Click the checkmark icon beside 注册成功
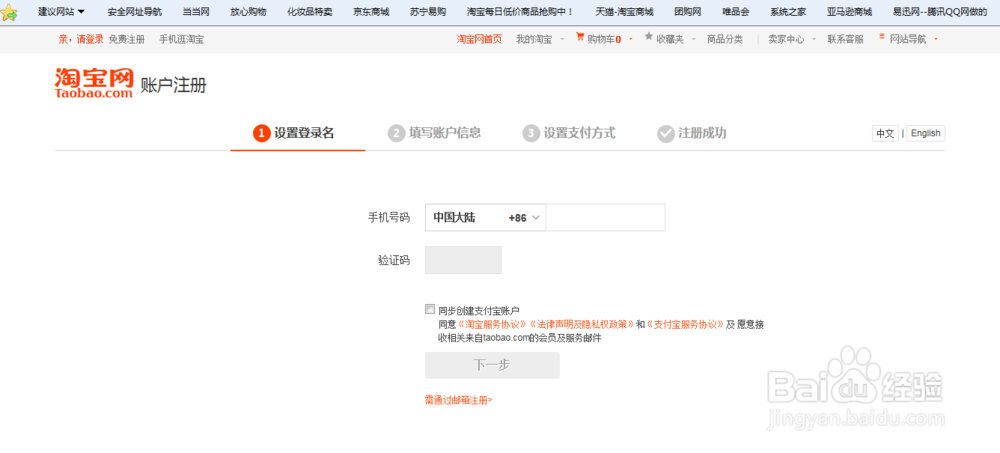Viewport: 1000px width, 453px height. point(666,133)
